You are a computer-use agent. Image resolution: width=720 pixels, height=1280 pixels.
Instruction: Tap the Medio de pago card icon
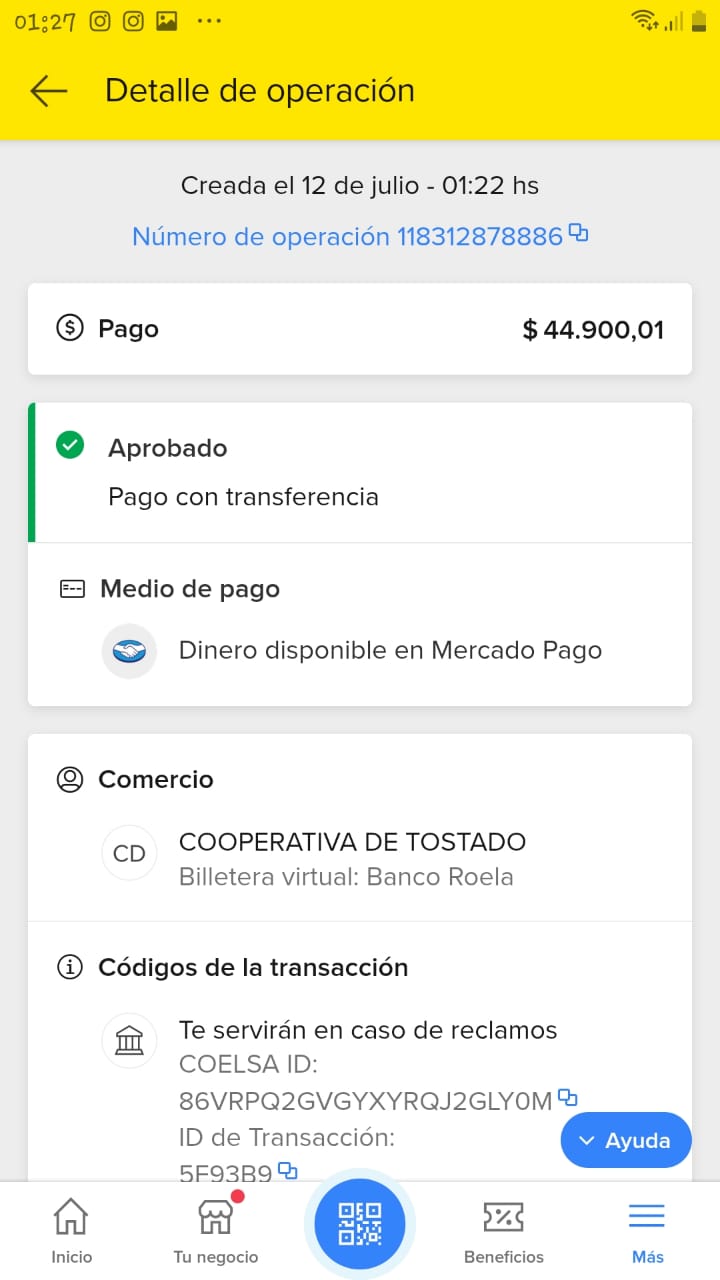click(x=72, y=589)
